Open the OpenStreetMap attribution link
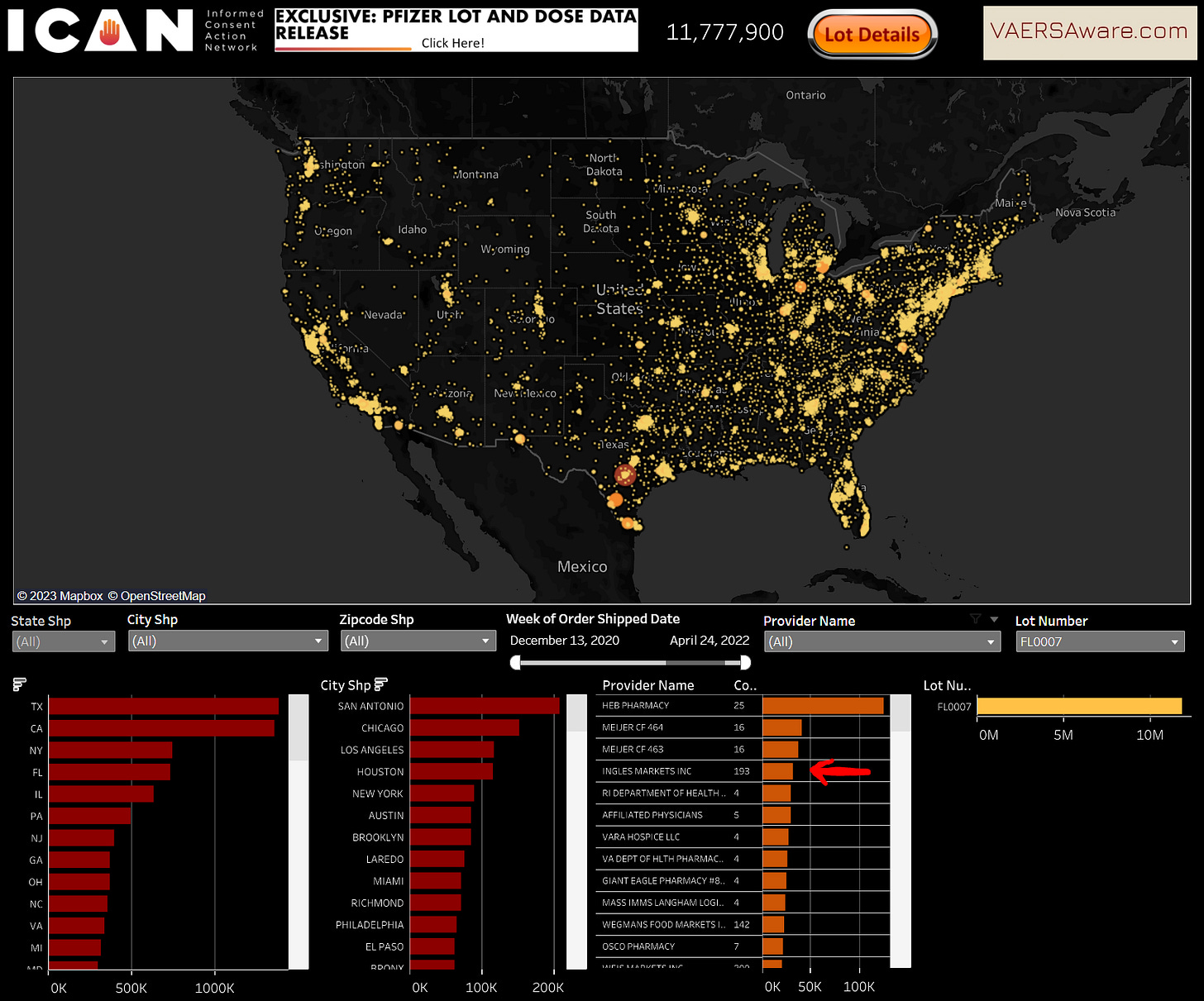 pyautogui.click(x=157, y=596)
